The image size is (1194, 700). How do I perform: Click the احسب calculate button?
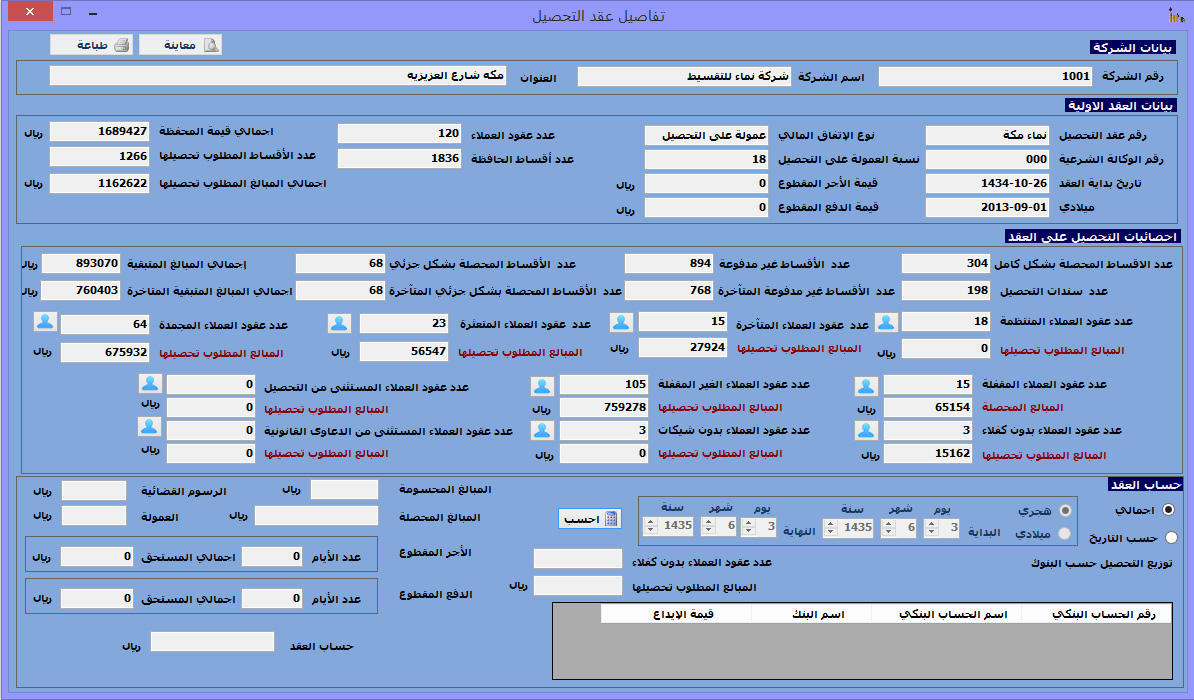tap(590, 519)
